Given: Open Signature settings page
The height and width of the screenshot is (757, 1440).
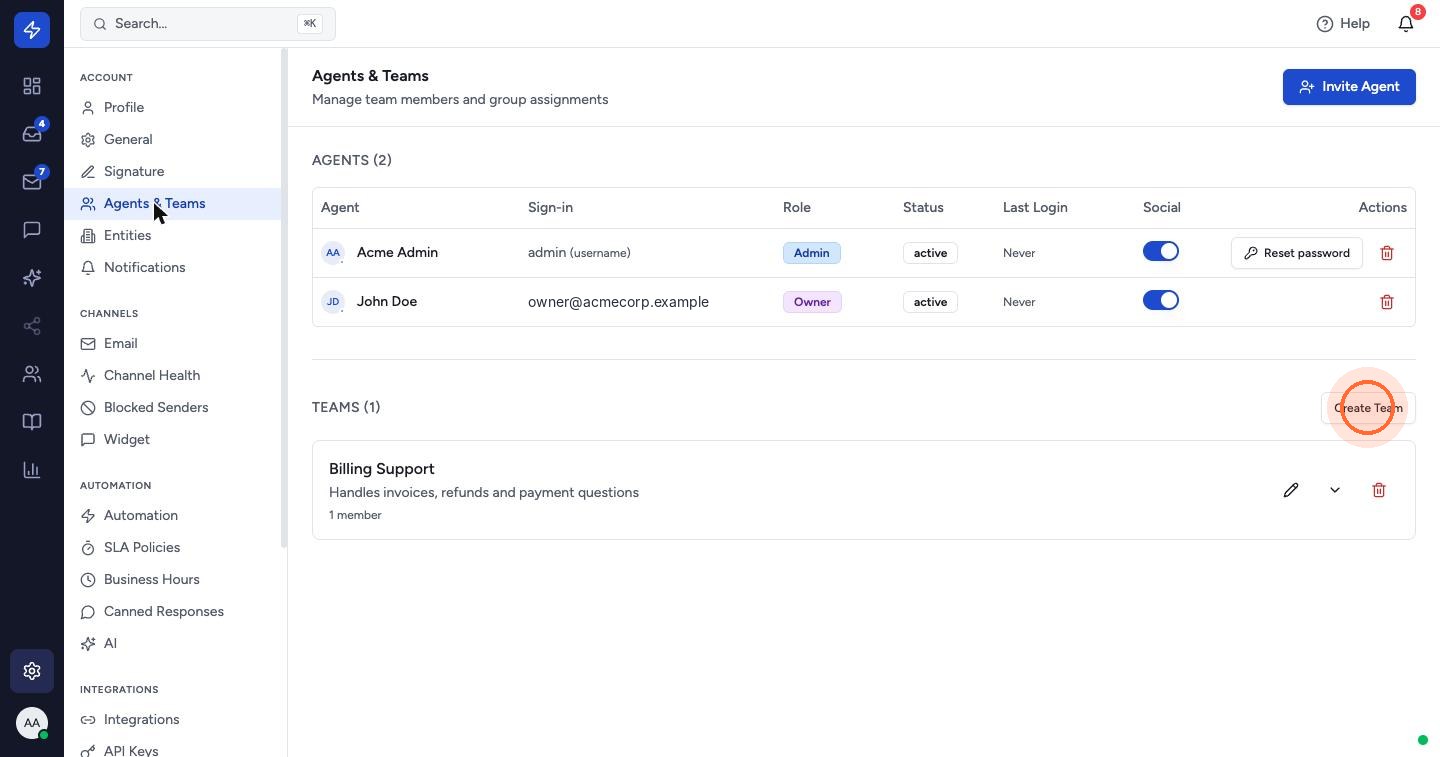Looking at the screenshot, I should point(173,172).
